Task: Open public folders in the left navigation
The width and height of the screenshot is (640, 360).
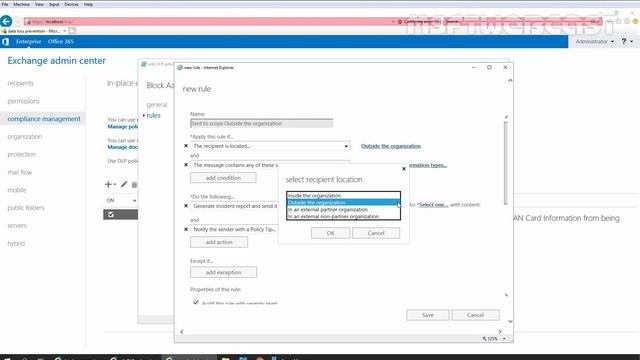Action: pos(26,208)
